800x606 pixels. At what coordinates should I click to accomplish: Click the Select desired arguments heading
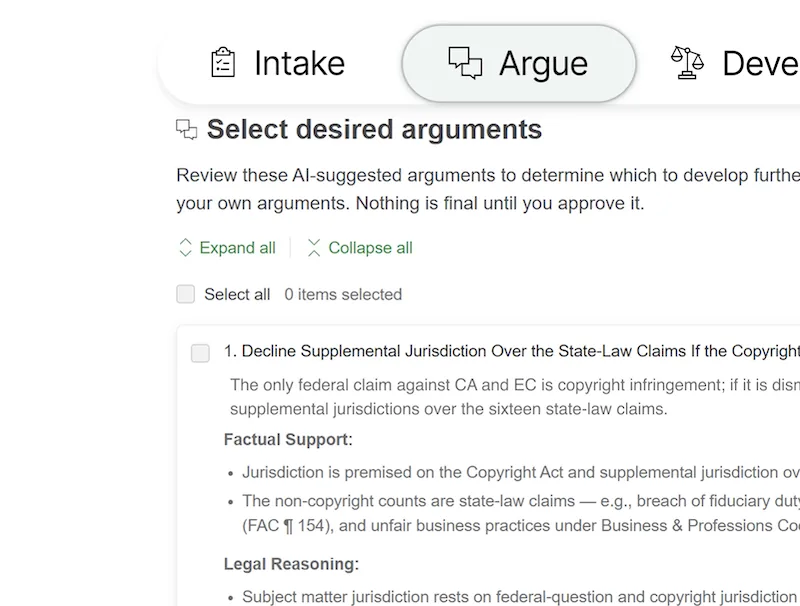[374, 129]
